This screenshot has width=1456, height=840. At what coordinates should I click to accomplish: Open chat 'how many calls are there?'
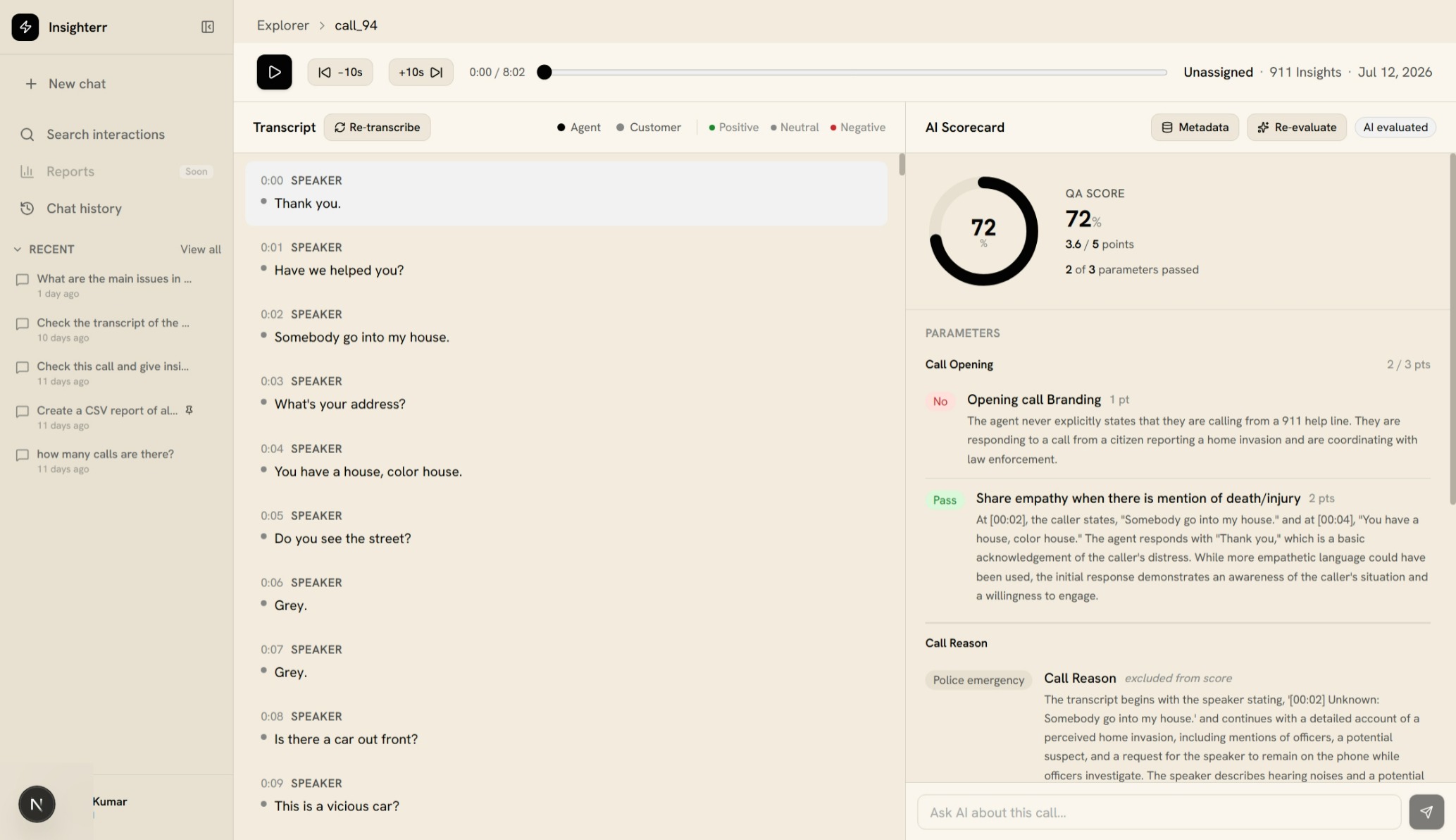(x=116, y=461)
